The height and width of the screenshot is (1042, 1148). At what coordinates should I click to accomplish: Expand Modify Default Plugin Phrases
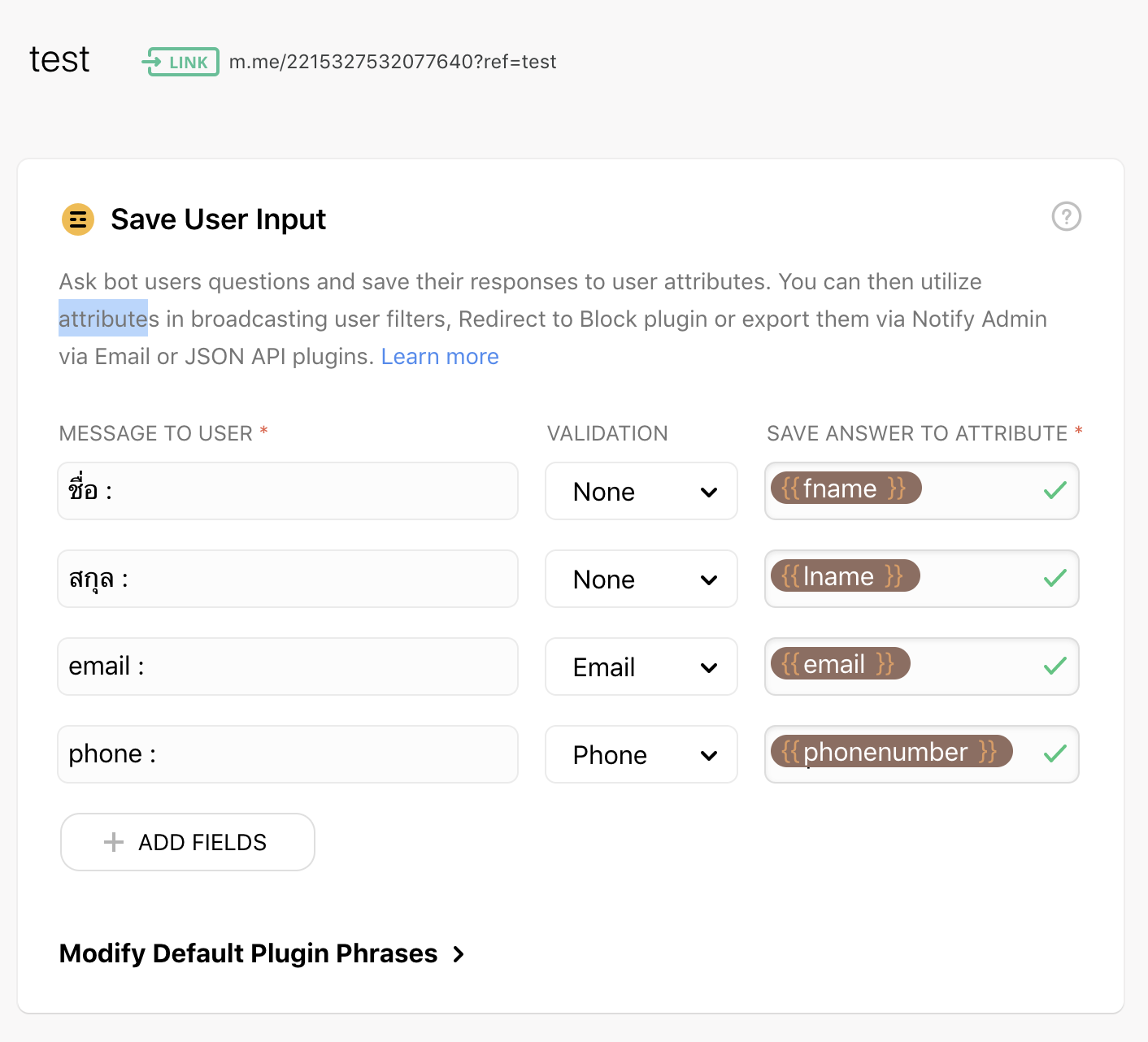(262, 953)
